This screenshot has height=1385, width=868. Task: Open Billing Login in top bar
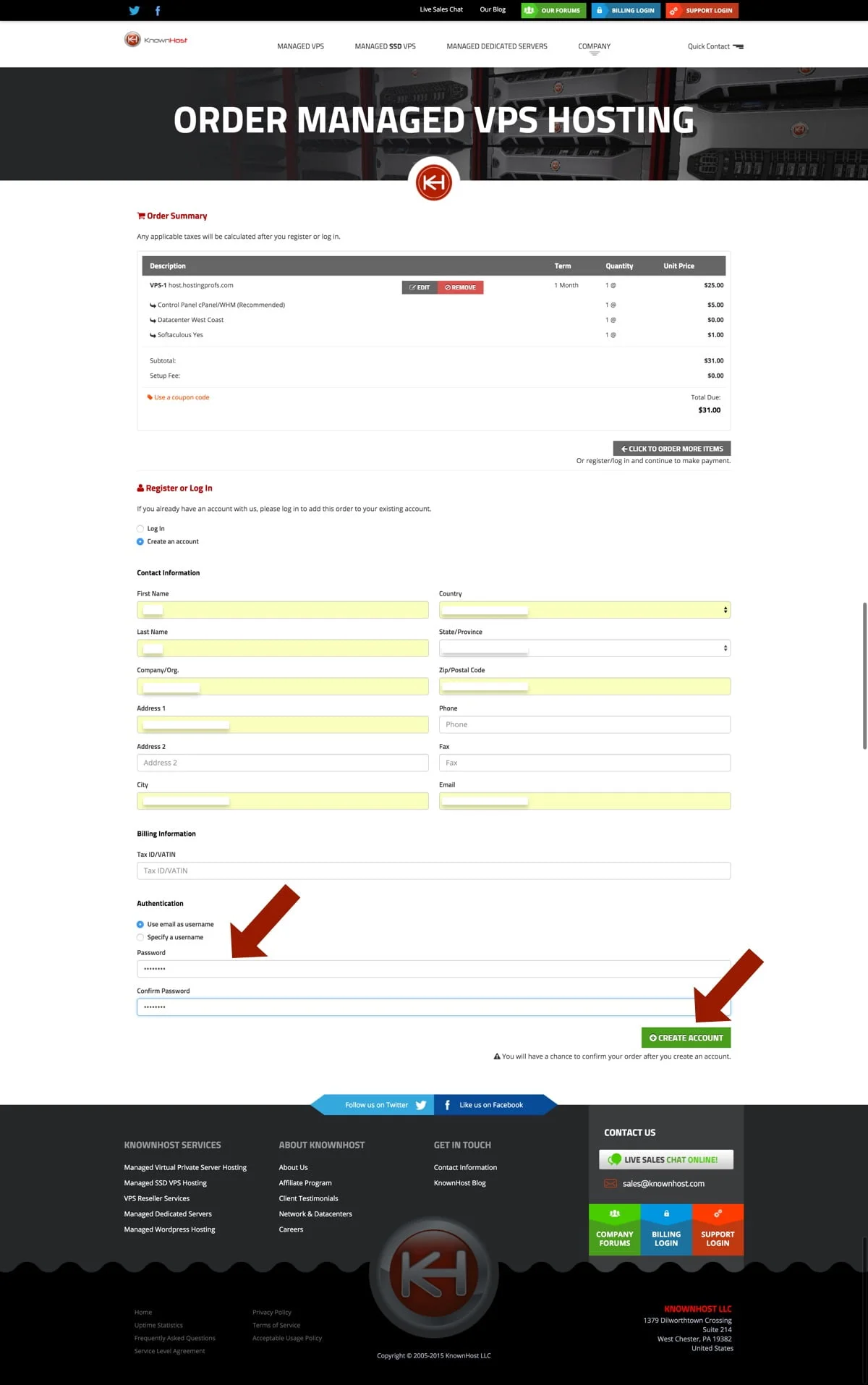coord(626,10)
